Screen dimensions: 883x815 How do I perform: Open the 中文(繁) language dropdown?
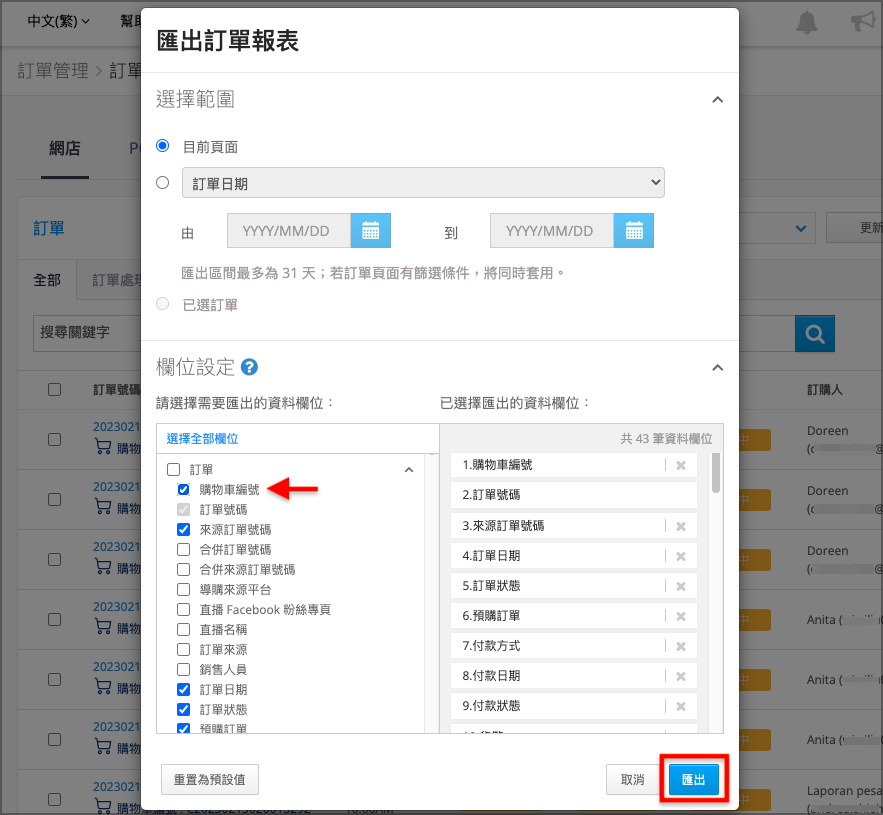click(58, 21)
